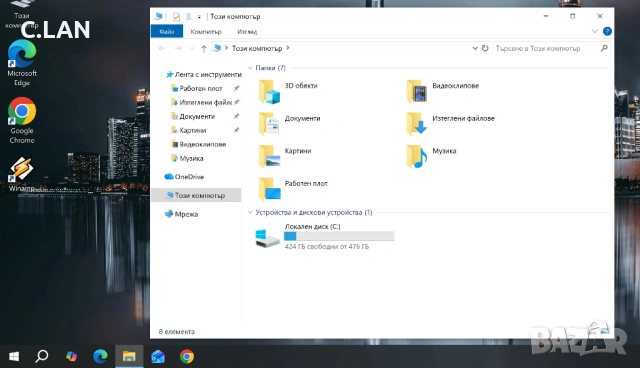The image size is (640, 368).
Task: Open taskbar Search magnifier
Action: tap(42, 357)
